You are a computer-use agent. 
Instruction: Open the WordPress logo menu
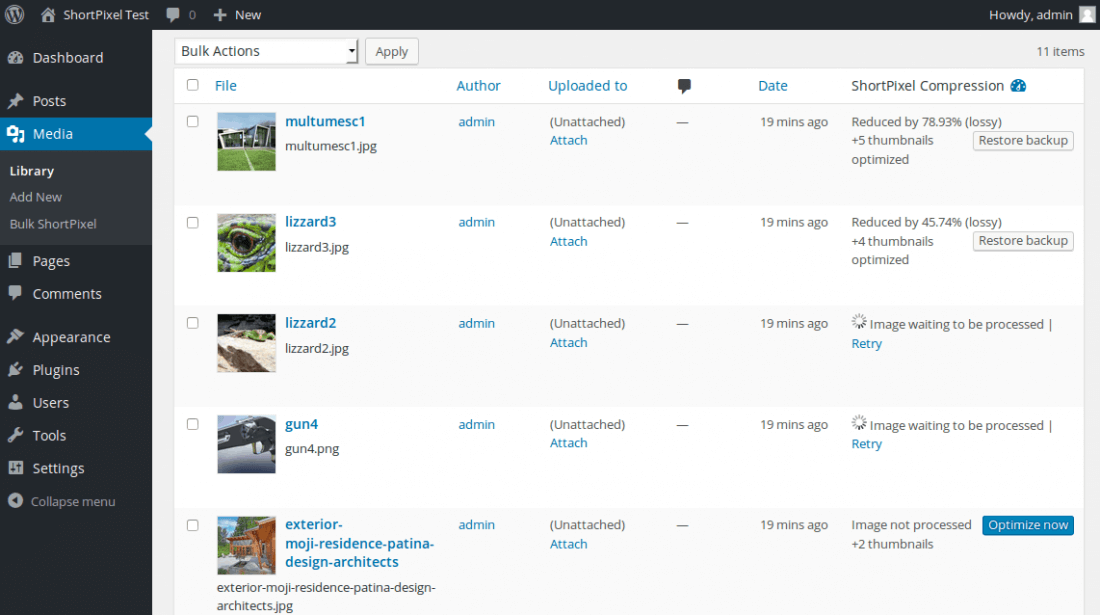15,14
